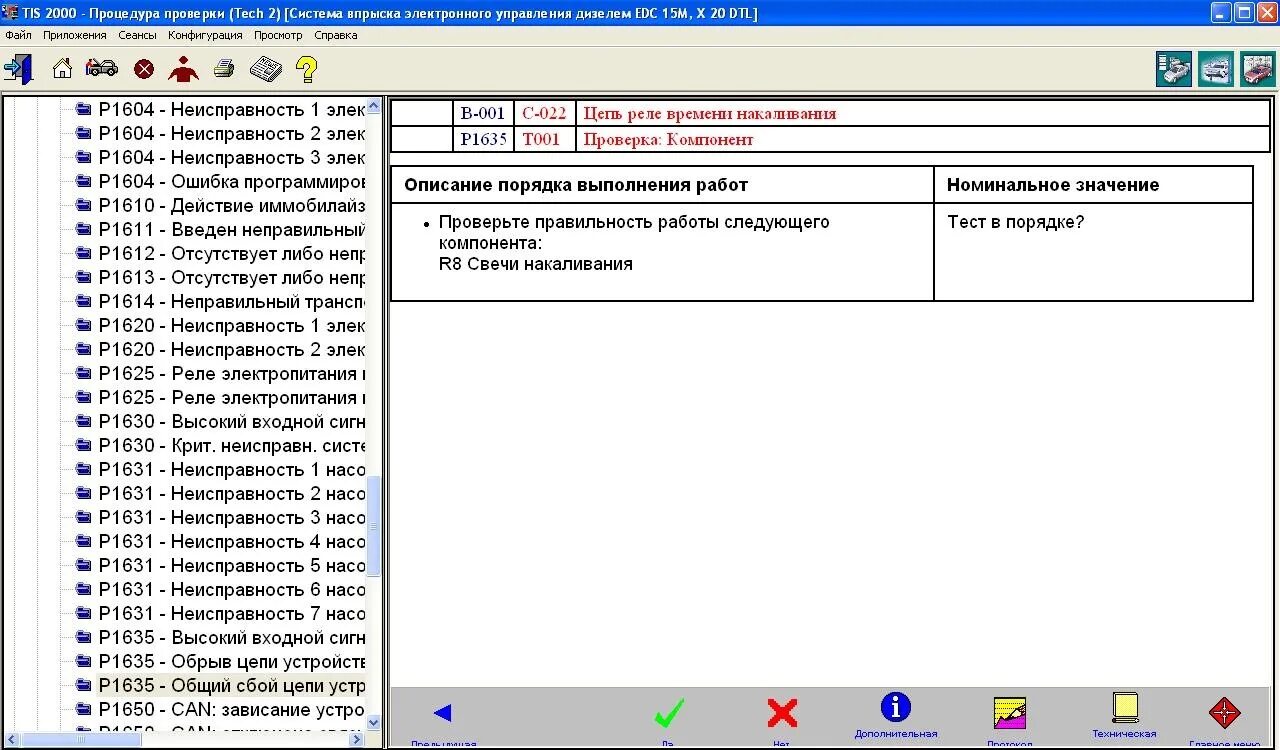Select P1613 Отсутствует либо непр row
The image size is (1280, 750).
(220, 277)
